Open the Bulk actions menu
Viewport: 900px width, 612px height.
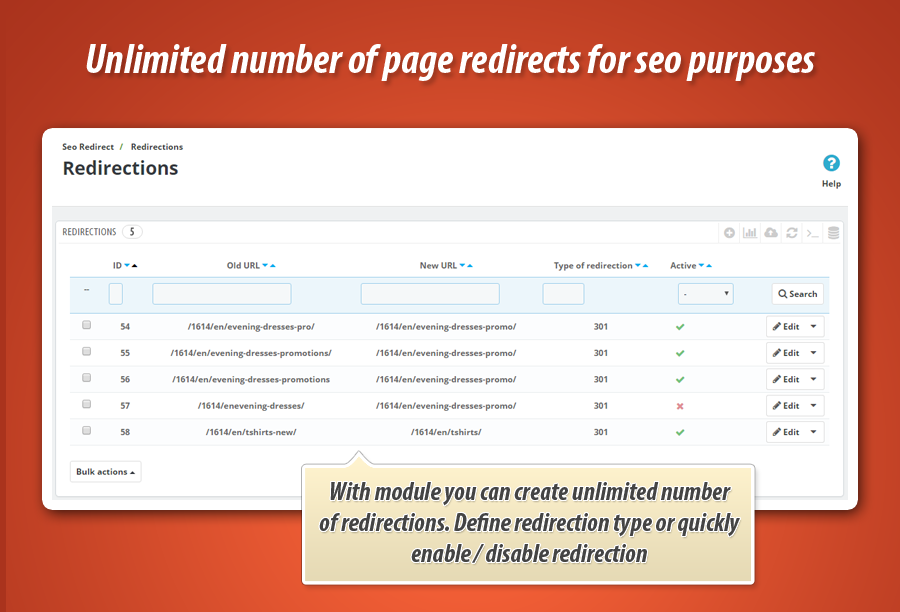click(105, 472)
